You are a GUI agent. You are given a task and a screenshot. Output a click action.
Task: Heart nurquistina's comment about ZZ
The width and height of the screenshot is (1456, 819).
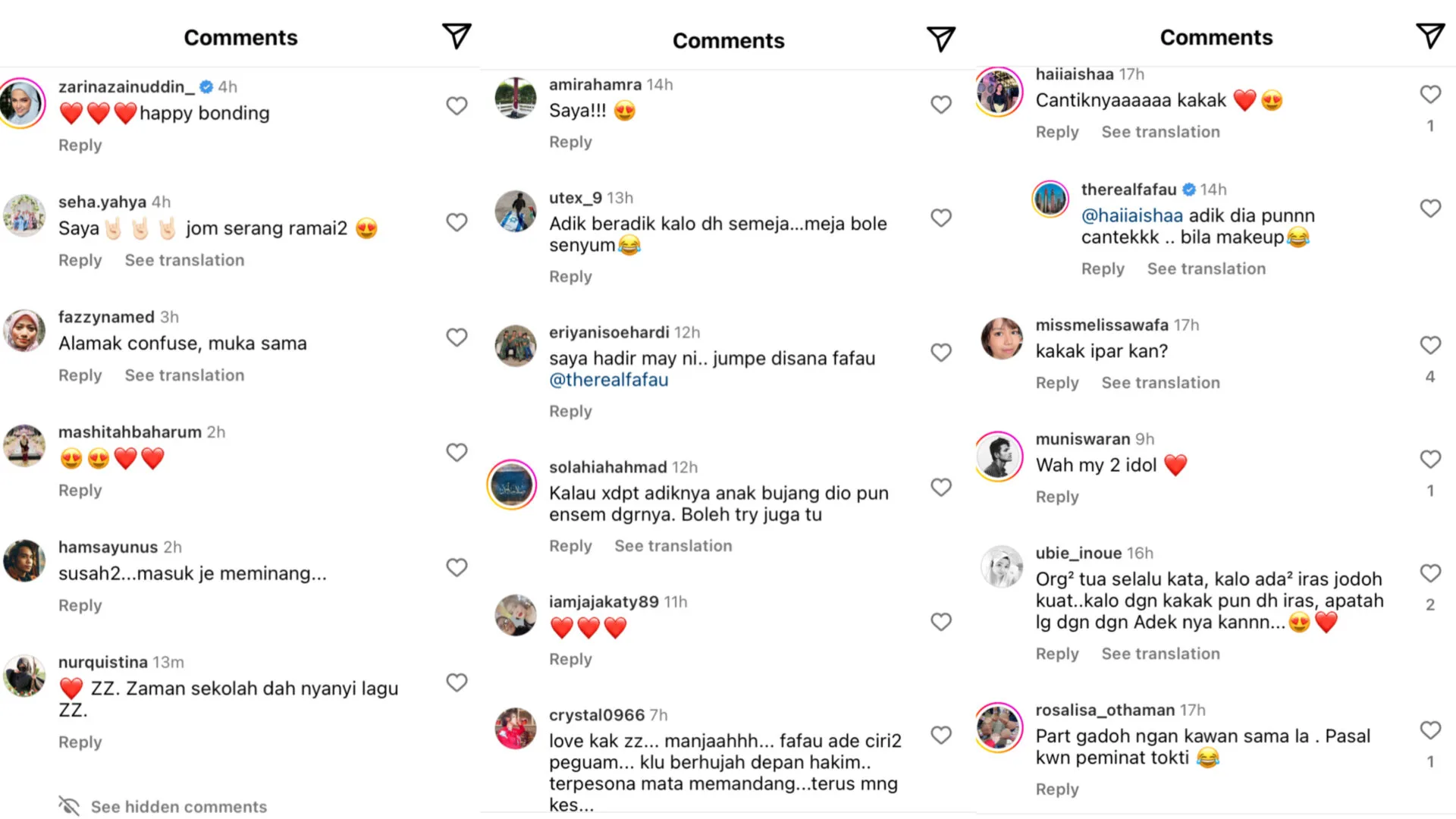(457, 682)
